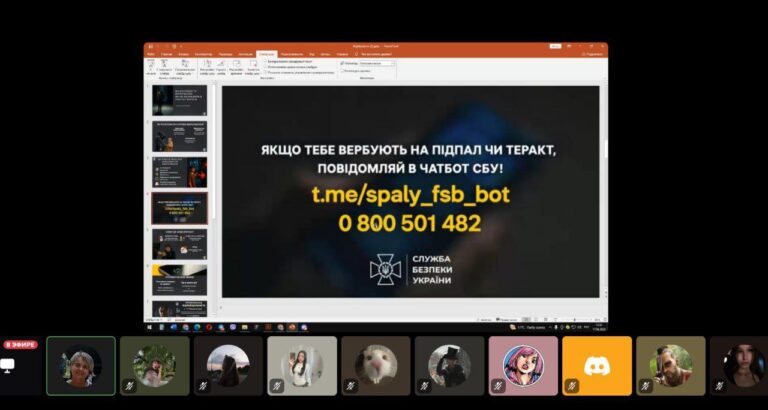Start slideshow from the beginning
Image resolution: width=768 pixels, height=410 pixels.
click(x=151, y=66)
